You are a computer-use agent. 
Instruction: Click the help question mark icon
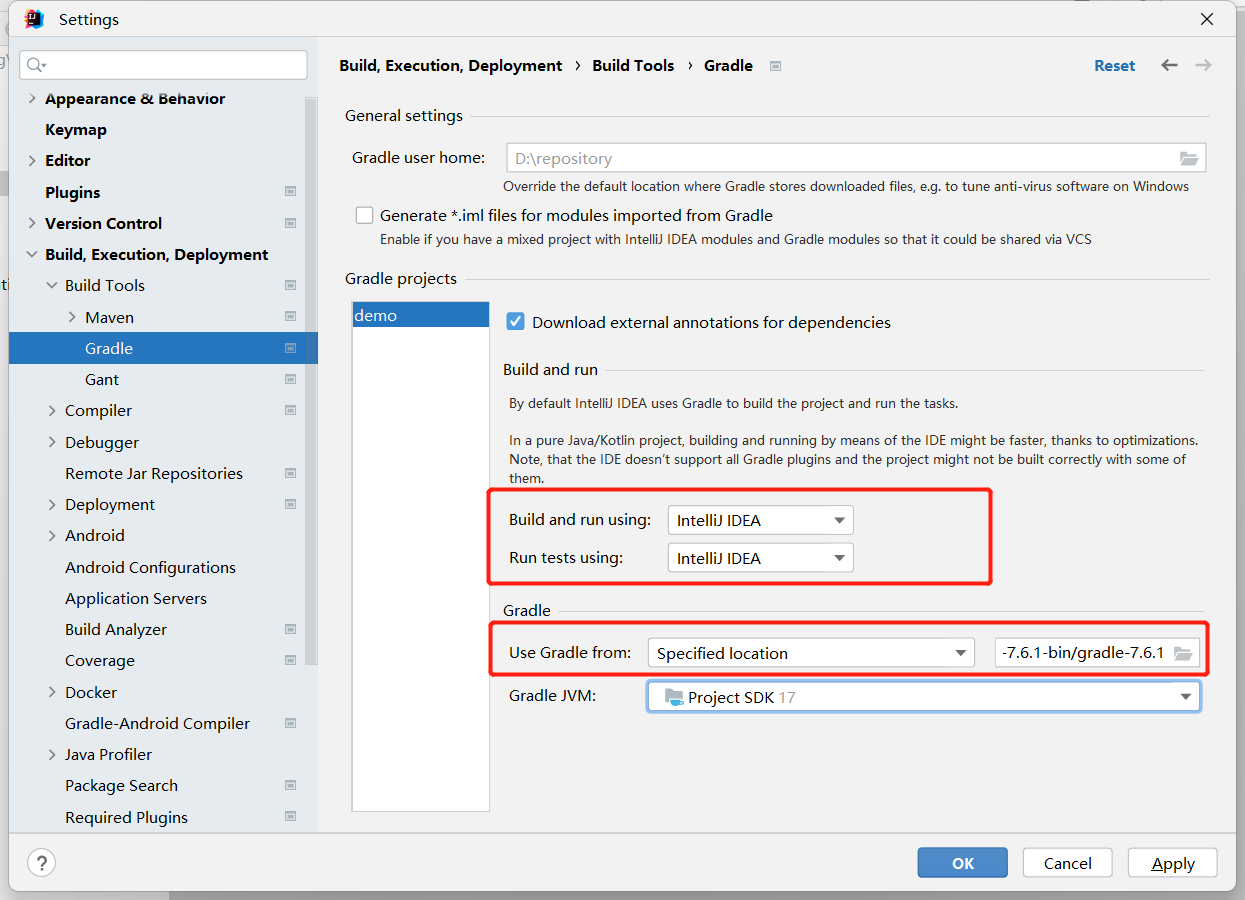(41, 863)
